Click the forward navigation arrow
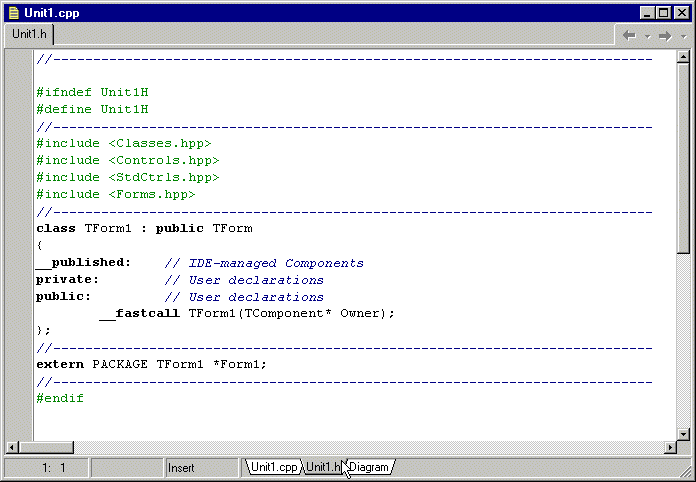Viewport: 696px width, 482px height. tap(664, 35)
